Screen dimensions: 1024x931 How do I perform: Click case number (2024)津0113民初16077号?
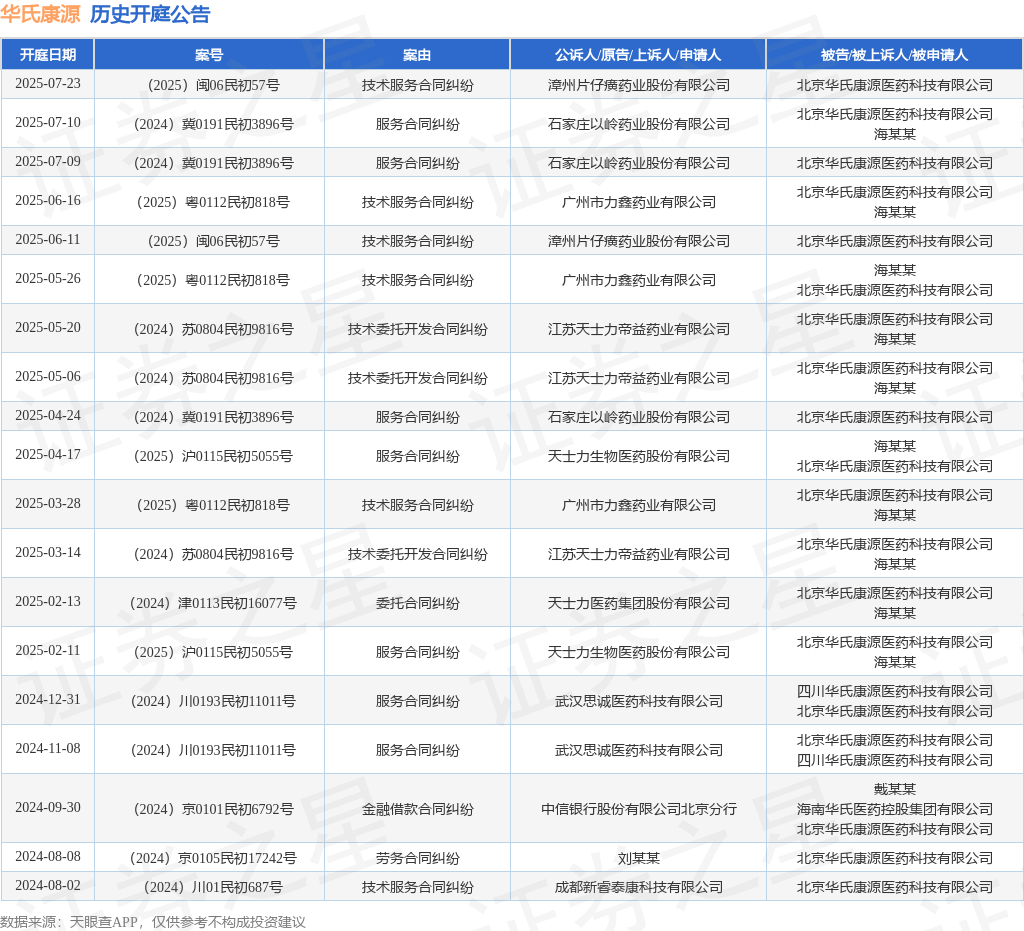(x=213, y=603)
